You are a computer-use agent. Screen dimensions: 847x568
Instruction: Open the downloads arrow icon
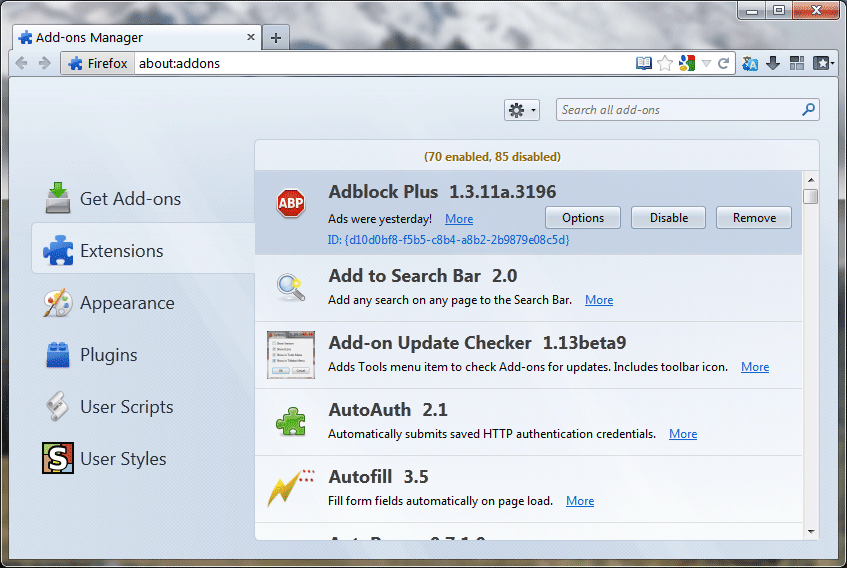(x=773, y=63)
